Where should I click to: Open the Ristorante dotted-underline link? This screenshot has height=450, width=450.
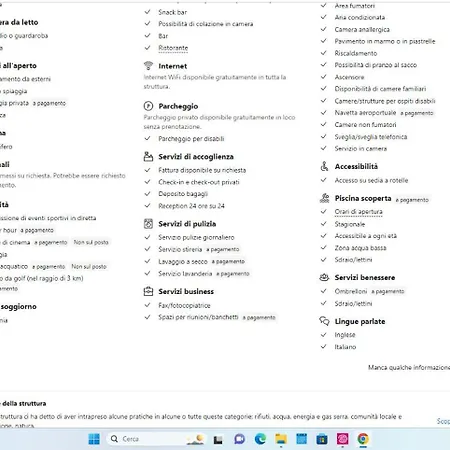click(173, 48)
